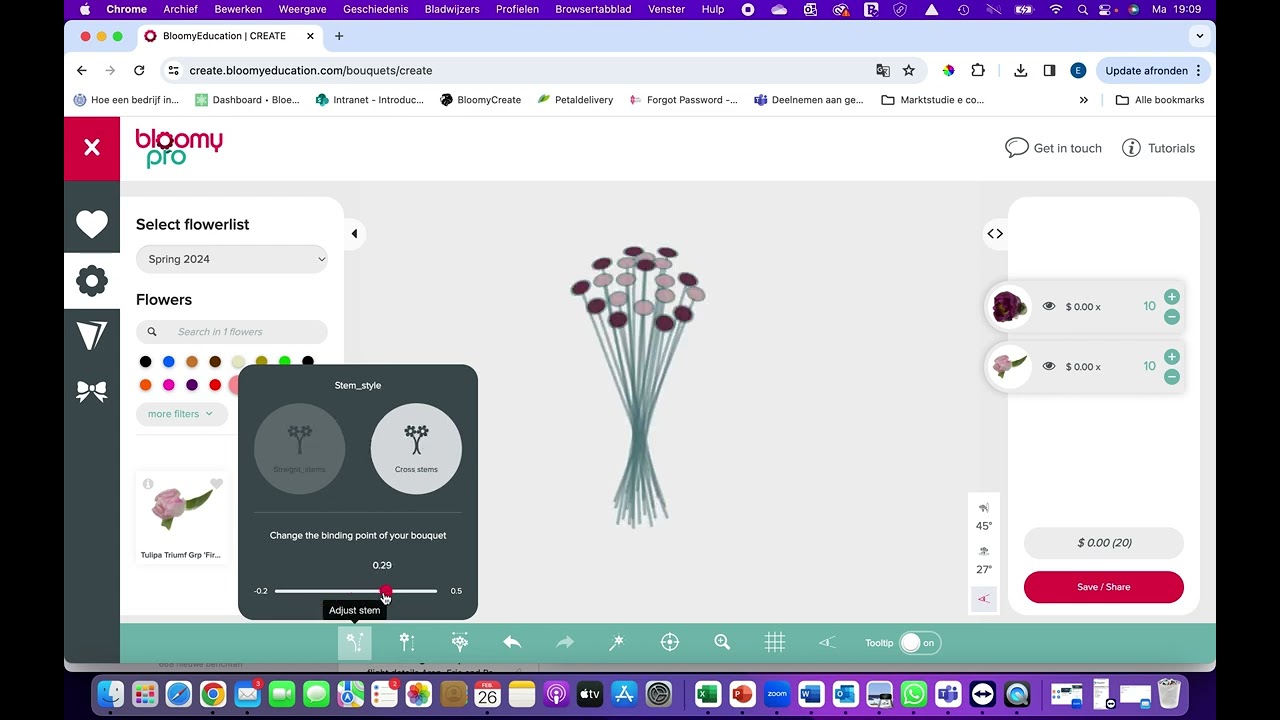Click Get in touch link
Viewport: 1280px width, 720px height.
pos(1054,148)
